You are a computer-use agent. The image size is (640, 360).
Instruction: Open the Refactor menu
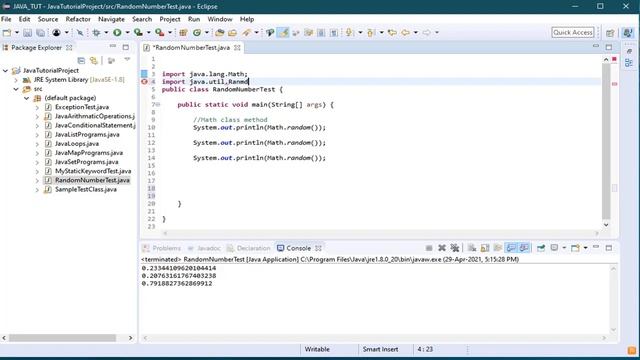coord(78,19)
